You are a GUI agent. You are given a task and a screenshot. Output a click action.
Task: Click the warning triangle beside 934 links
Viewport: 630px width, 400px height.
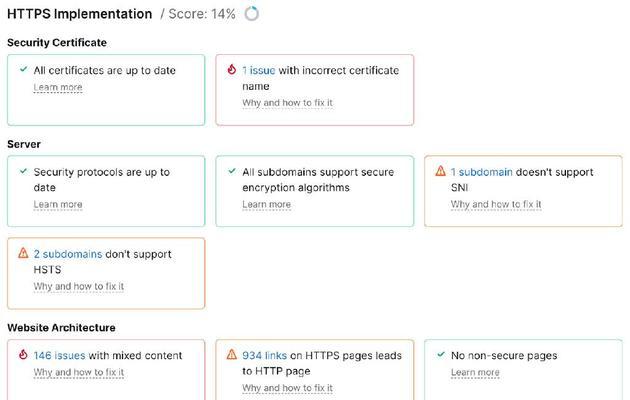tap(232, 354)
